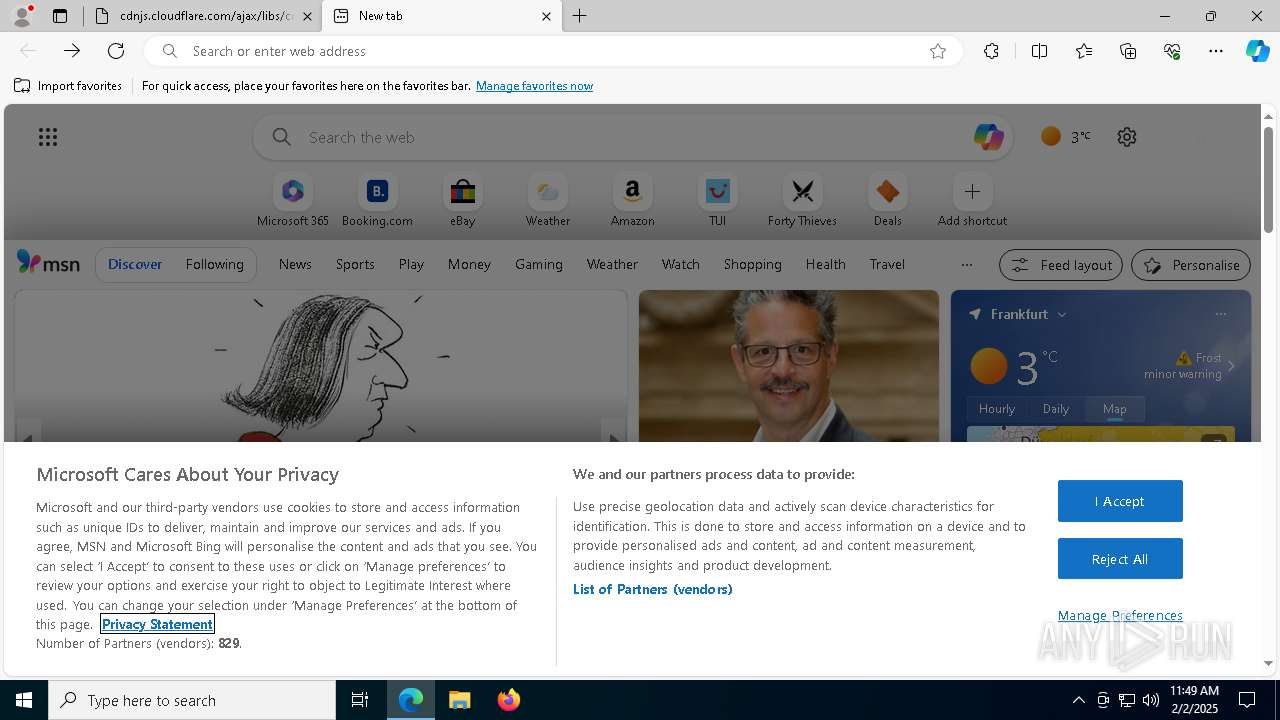This screenshot has width=1280, height=720.
Task: Open Microsoft 365 shortcut
Action: coord(293,202)
